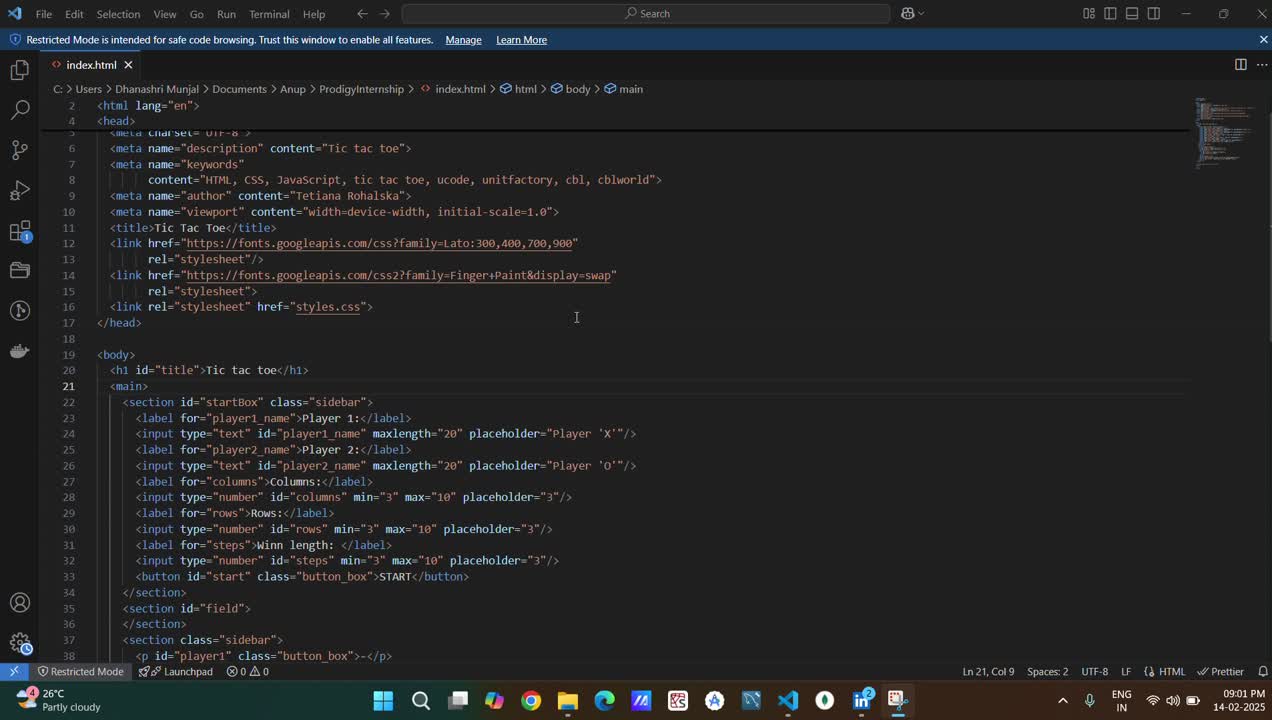Toggle the Secondary Side Bar
Viewport: 1272px width, 720px height.
point(1154,13)
